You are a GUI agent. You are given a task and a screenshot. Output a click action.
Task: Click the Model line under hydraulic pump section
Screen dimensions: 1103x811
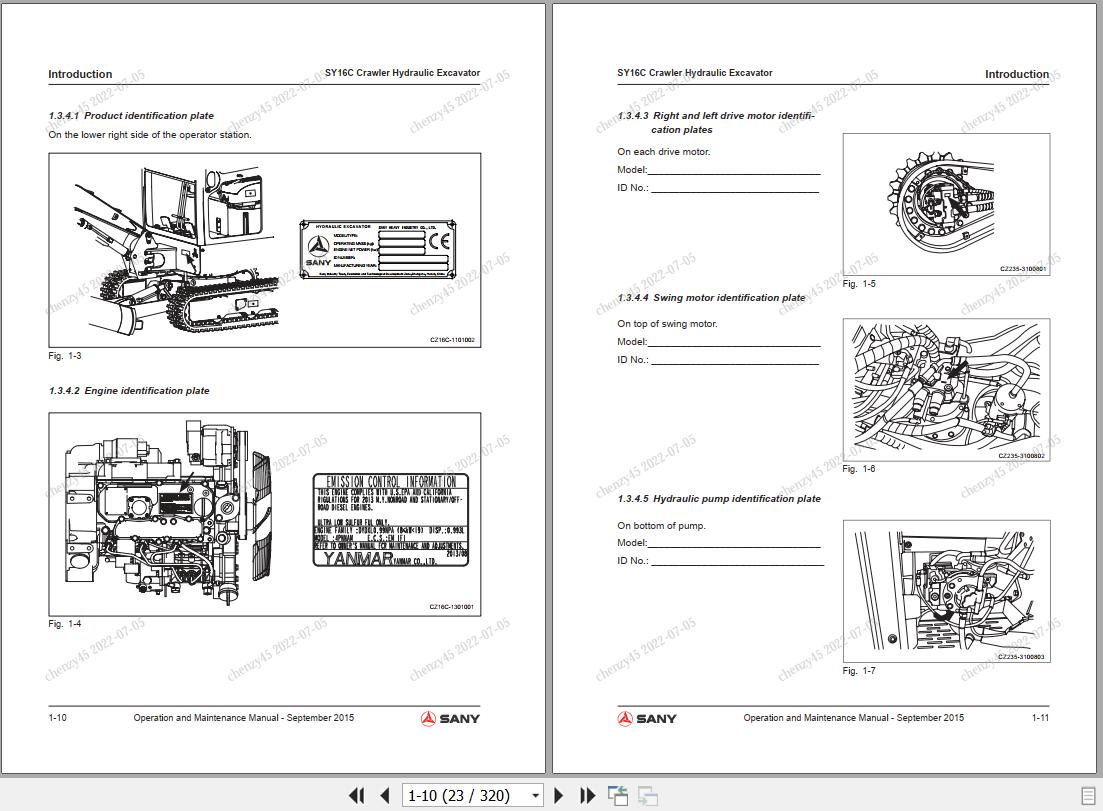point(719,542)
